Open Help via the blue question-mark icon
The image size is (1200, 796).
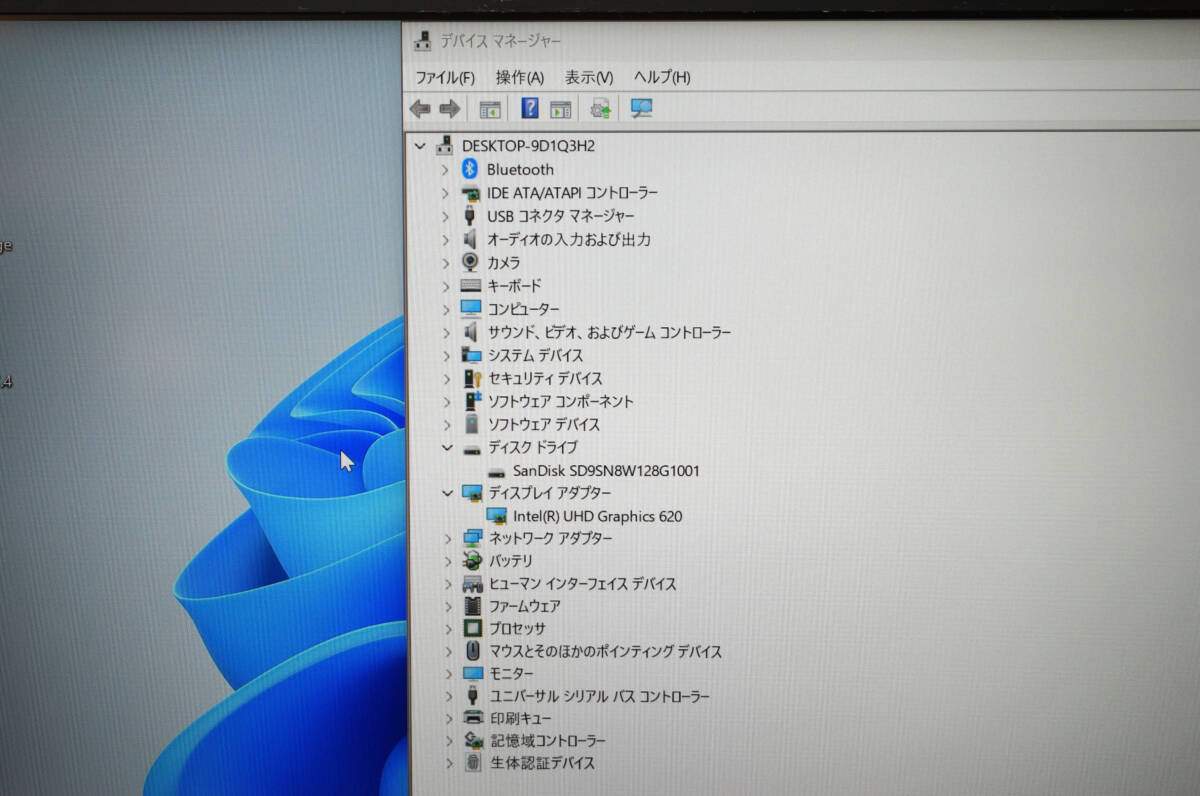coord(530,108)
